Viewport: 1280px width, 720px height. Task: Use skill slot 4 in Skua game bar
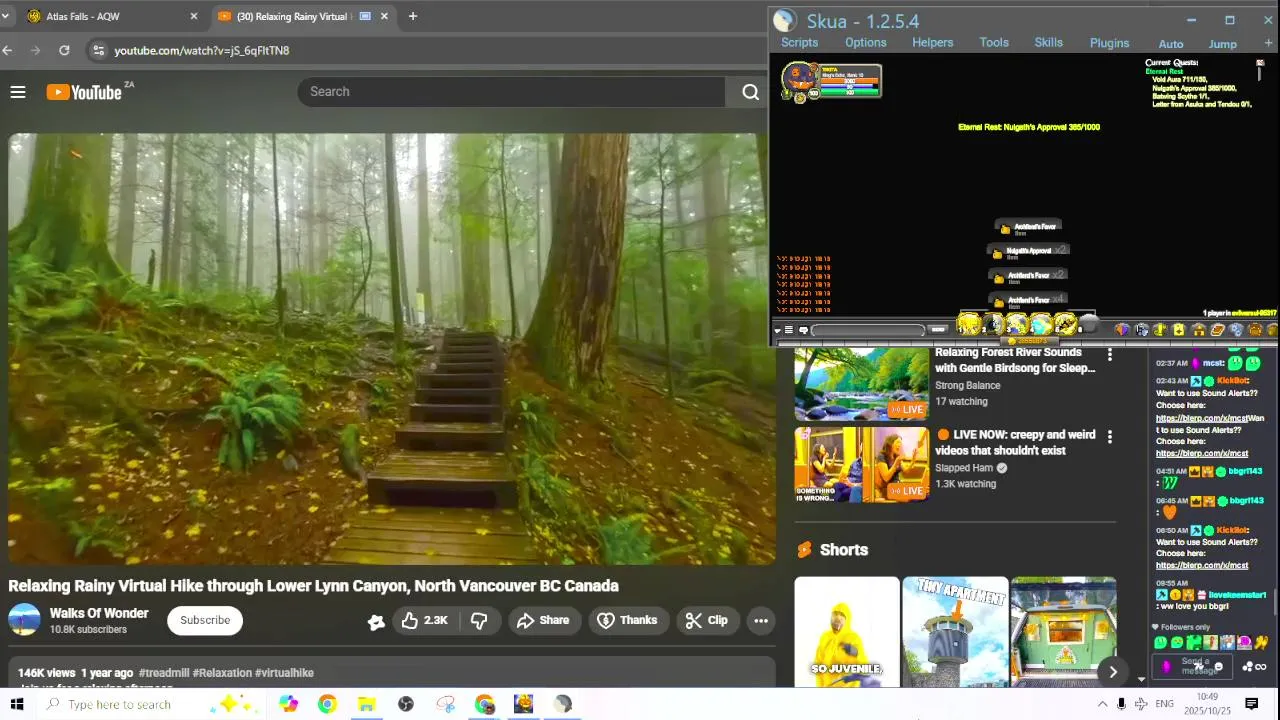click(x=1041, y=324)
